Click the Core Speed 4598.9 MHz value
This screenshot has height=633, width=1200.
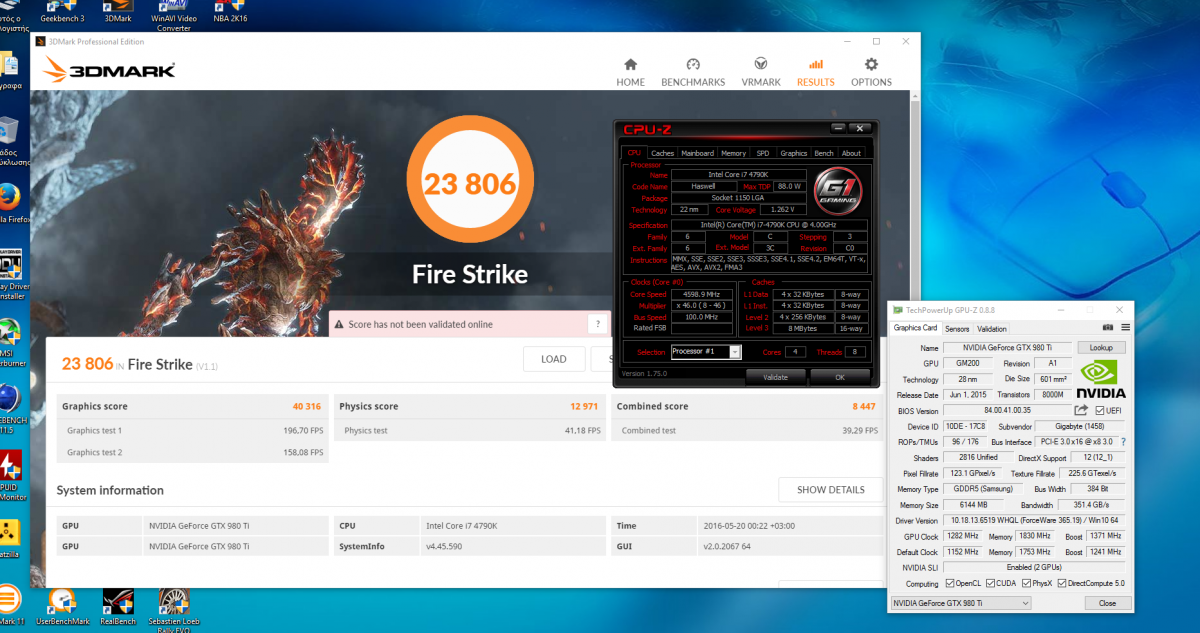point(701,294)
